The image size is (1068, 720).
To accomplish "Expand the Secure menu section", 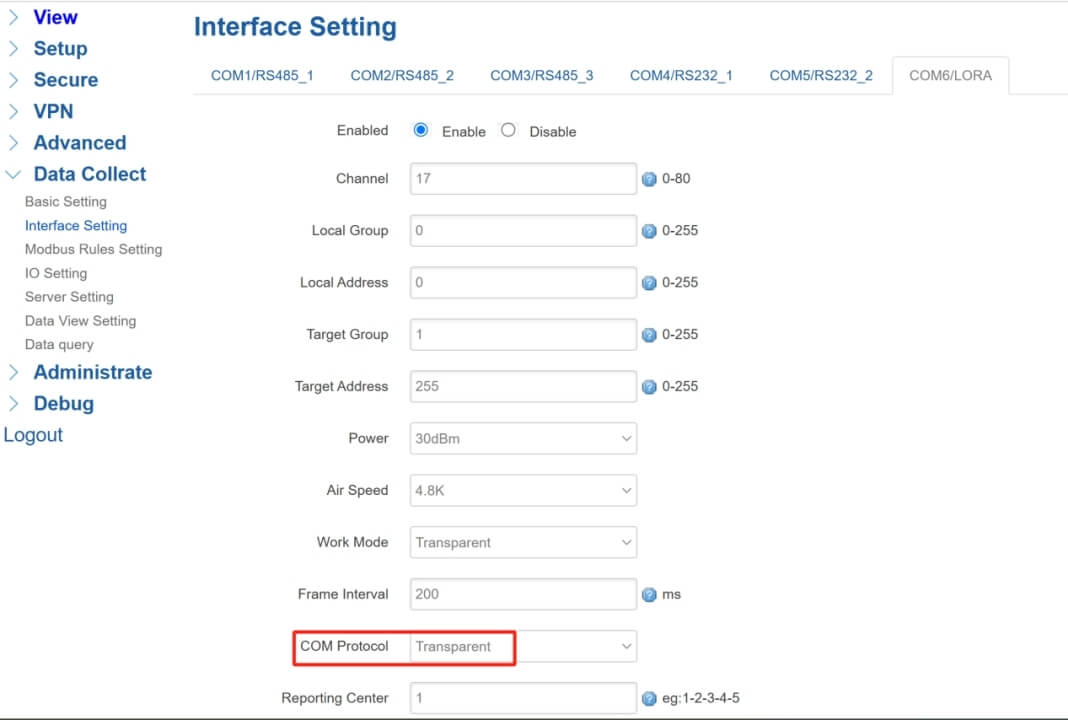I will 65,80.
